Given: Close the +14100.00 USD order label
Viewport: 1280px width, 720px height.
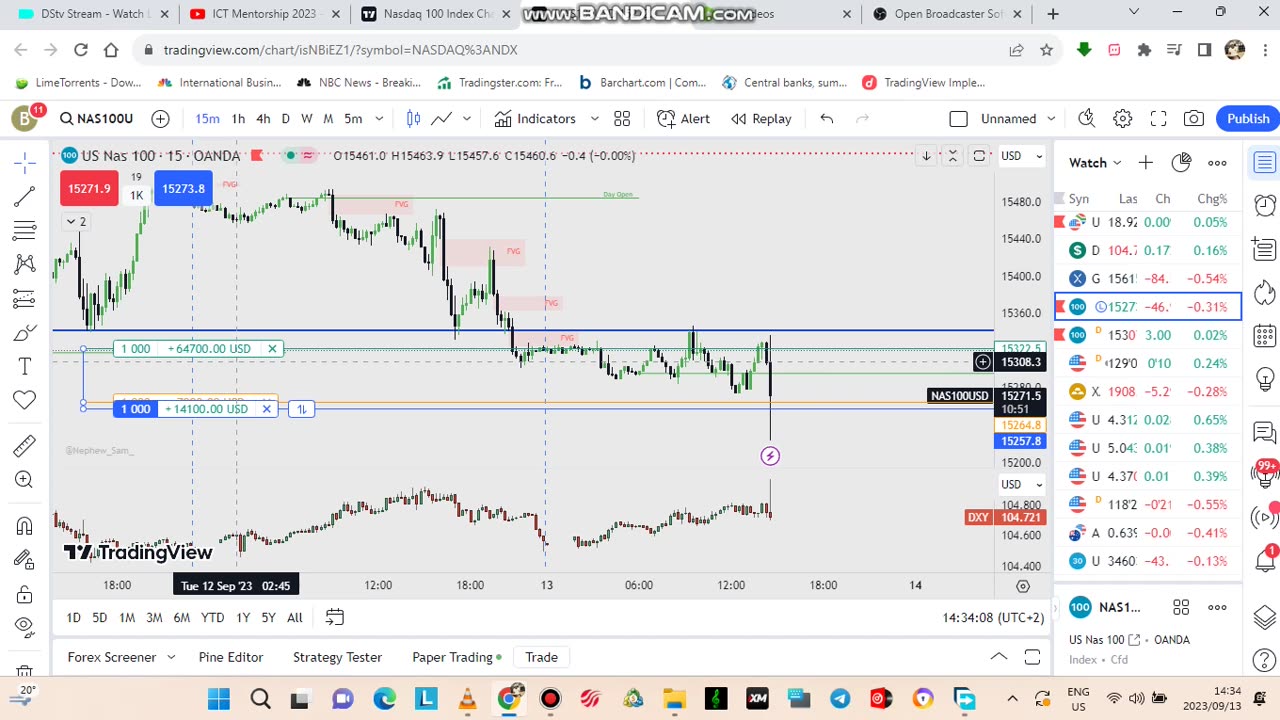Looking at the screenshot, I should [x=267, y=408].
